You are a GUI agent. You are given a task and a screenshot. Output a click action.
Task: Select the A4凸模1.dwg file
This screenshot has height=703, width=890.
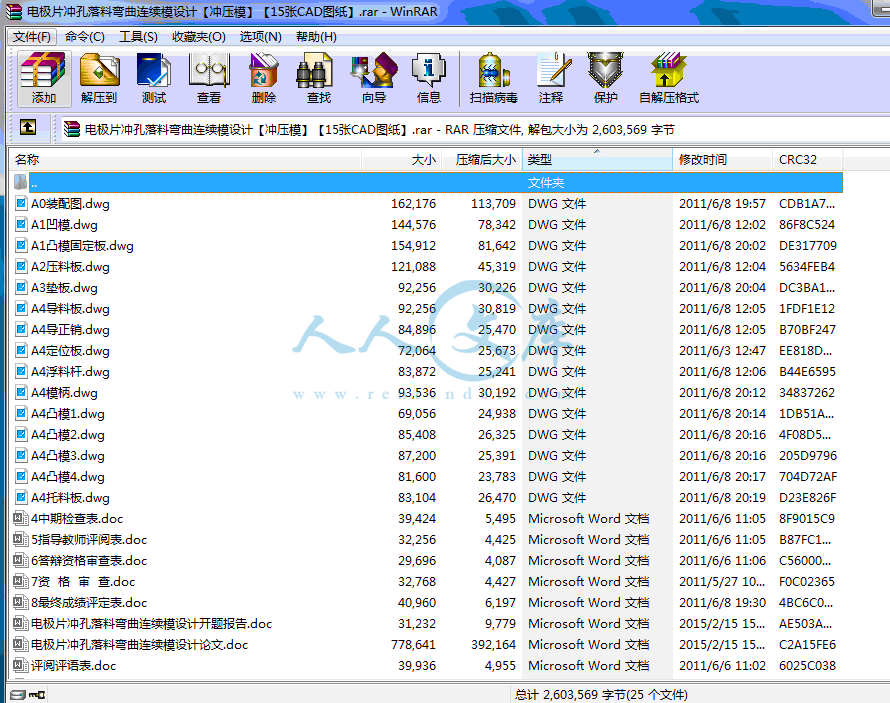[x=68, y=414]
